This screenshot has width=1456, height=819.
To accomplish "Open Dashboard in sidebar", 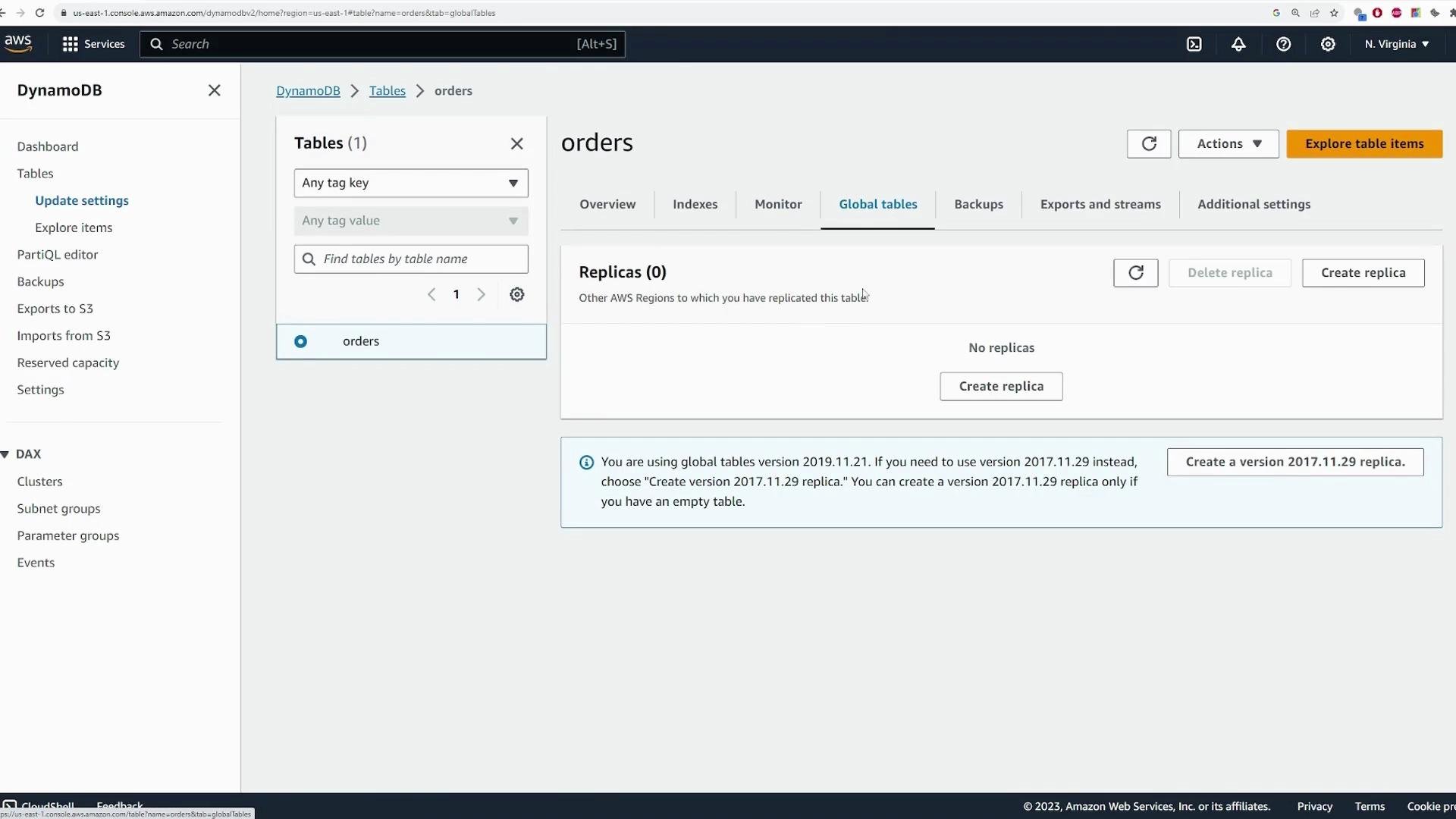I will point(48,146).
